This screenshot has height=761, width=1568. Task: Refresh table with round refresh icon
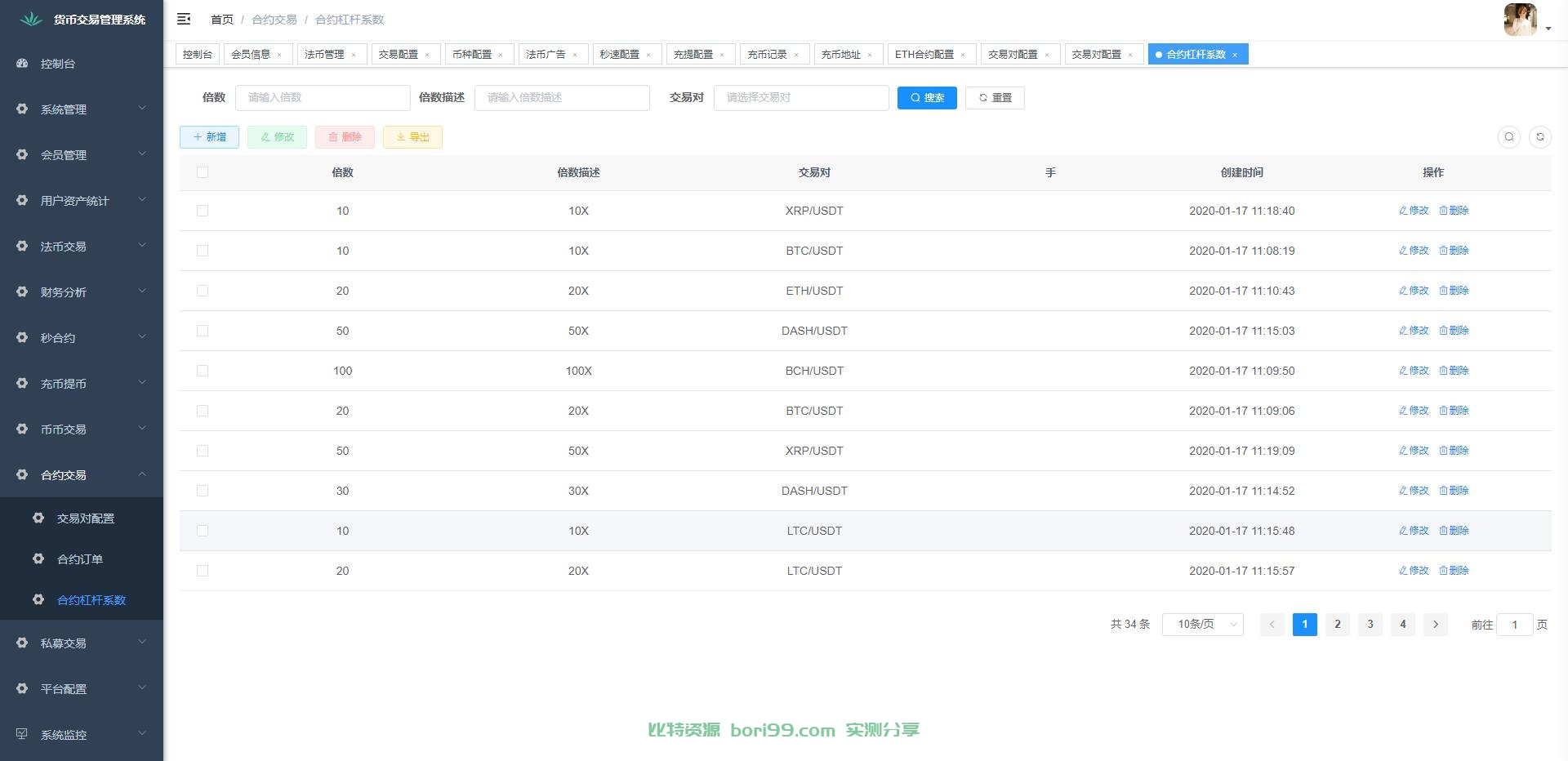coord(1540,137)
